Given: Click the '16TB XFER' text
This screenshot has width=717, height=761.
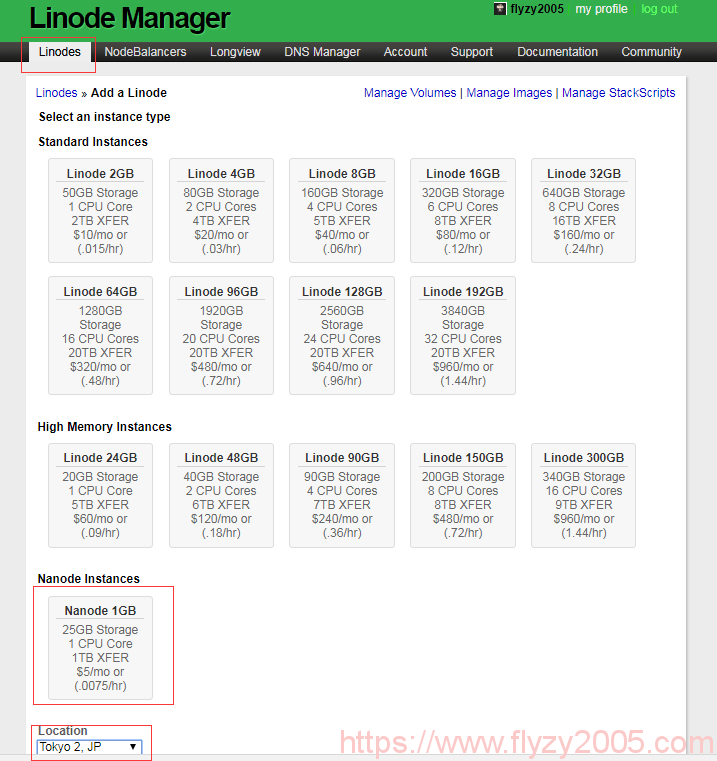Looking at the screenshot, I should [x=584, y=221].
